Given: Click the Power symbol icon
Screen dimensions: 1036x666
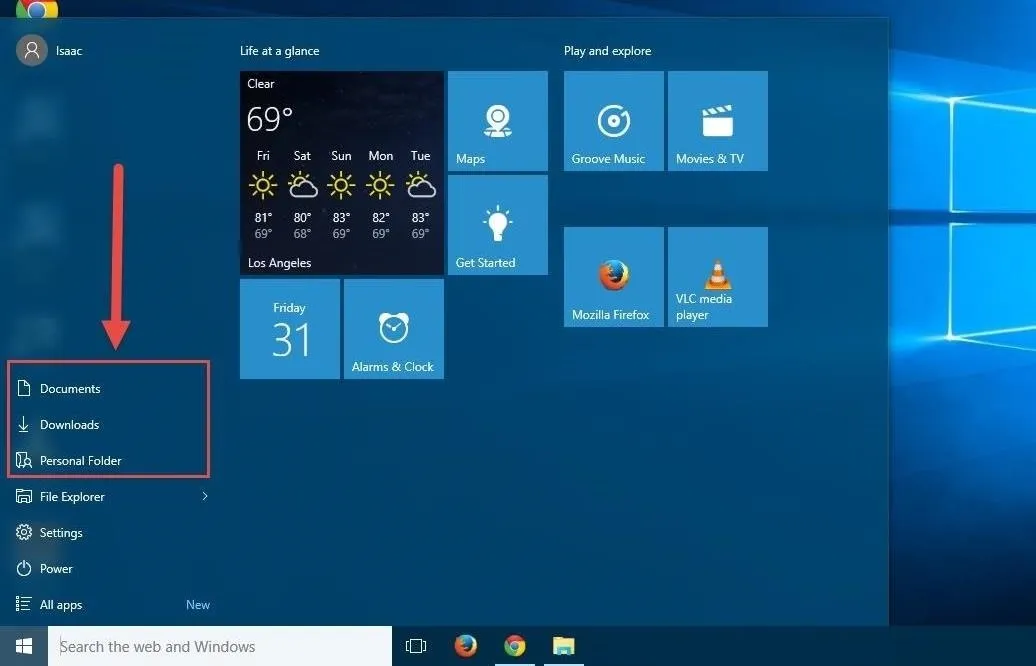Looking at the screenshot, I should [24, 568].
